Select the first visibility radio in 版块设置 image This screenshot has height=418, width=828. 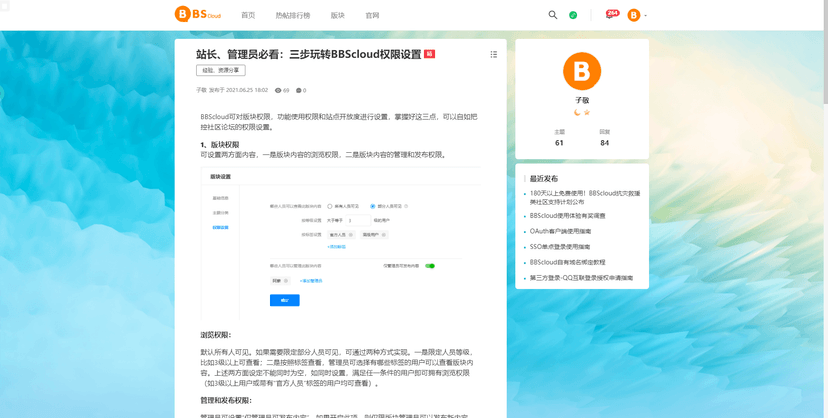(330, 206)
